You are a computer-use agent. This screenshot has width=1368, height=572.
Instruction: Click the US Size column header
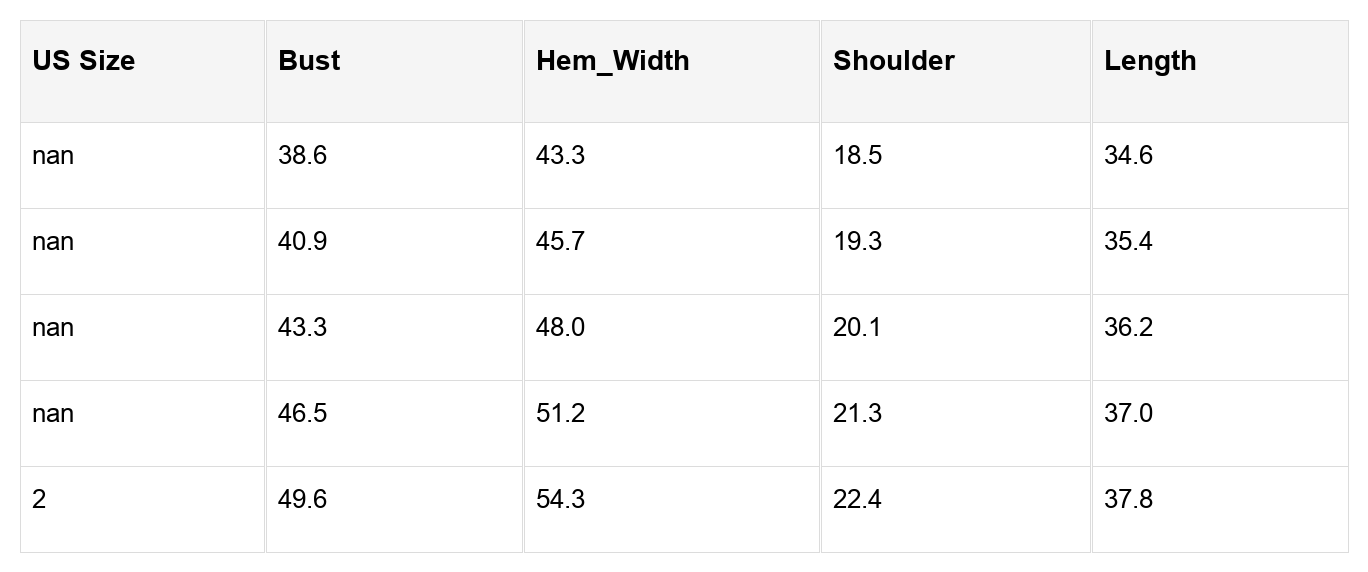[x=83, y=61]
